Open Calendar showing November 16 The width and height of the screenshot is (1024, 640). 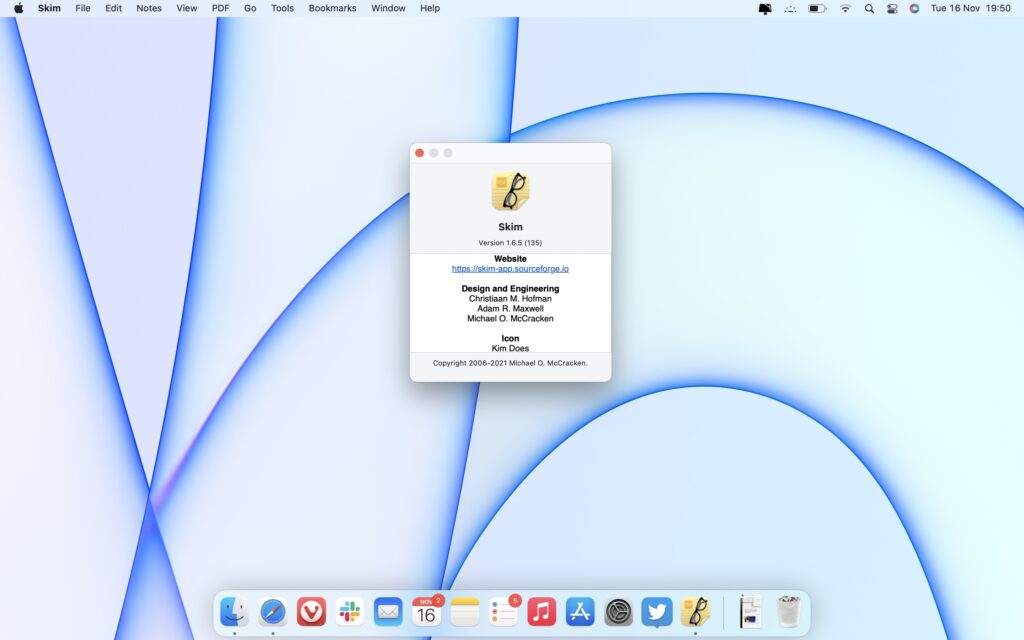pos(426,611)
